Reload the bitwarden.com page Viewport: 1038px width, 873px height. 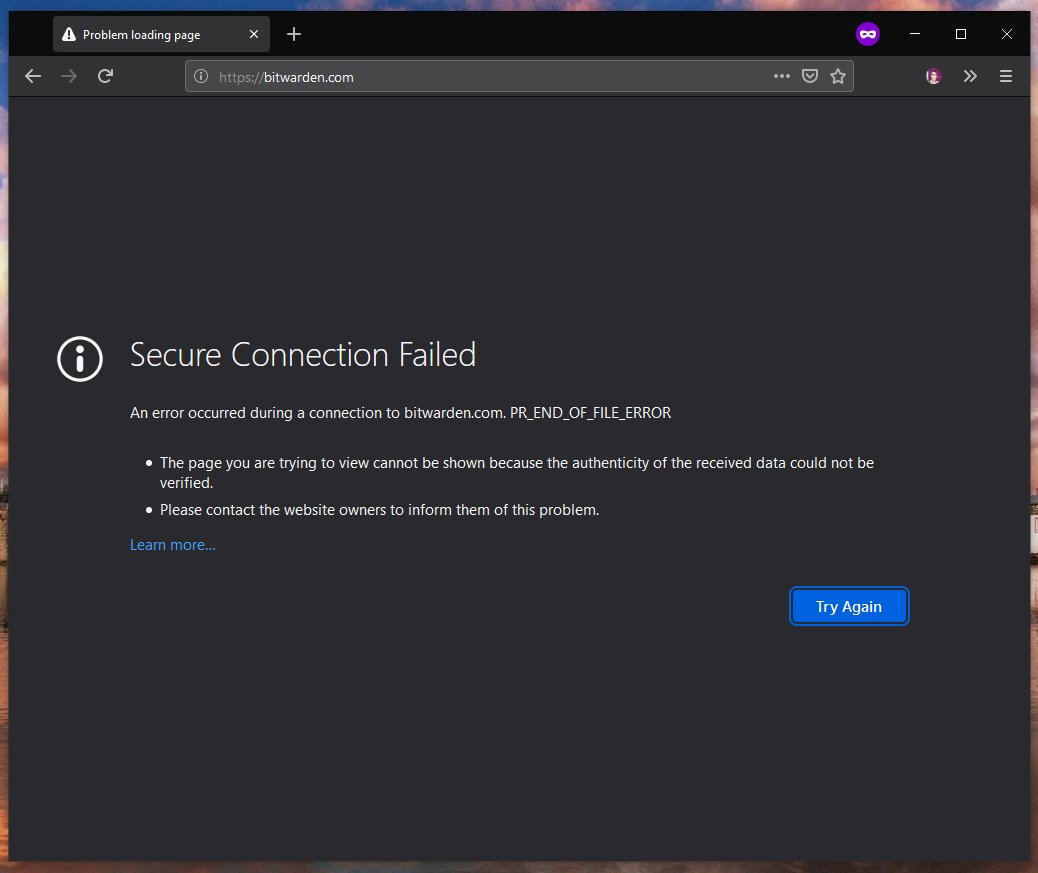coord(105,76)
